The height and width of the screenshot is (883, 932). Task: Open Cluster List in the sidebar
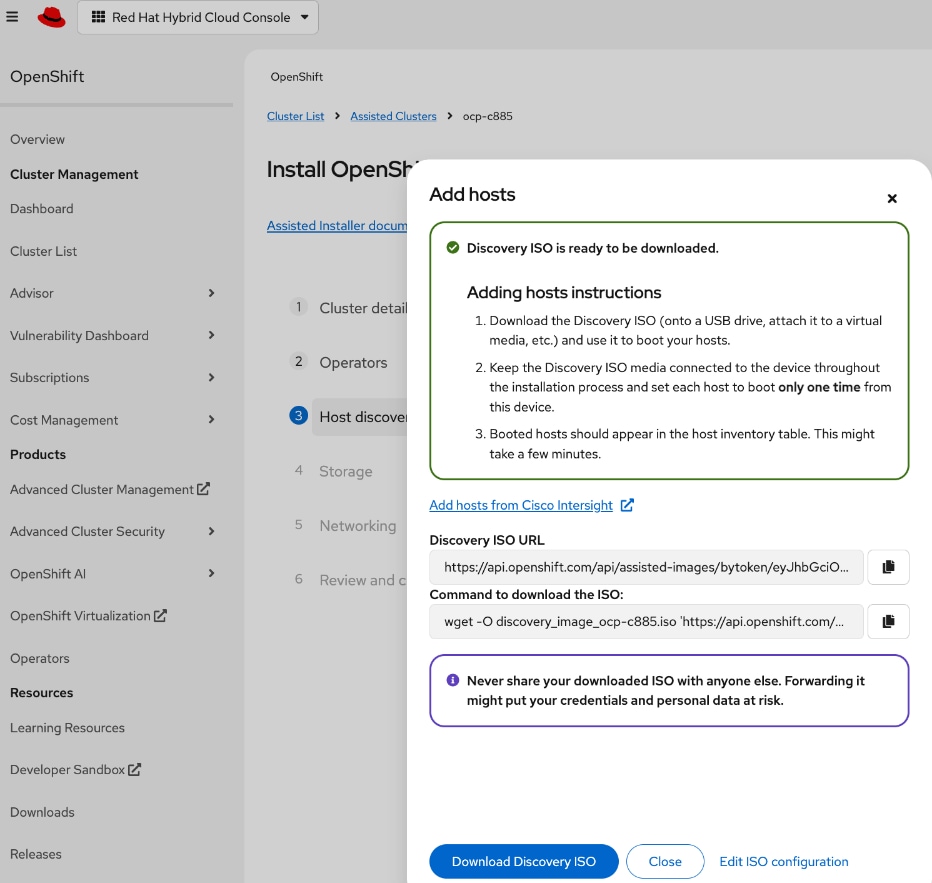[43, 251]
